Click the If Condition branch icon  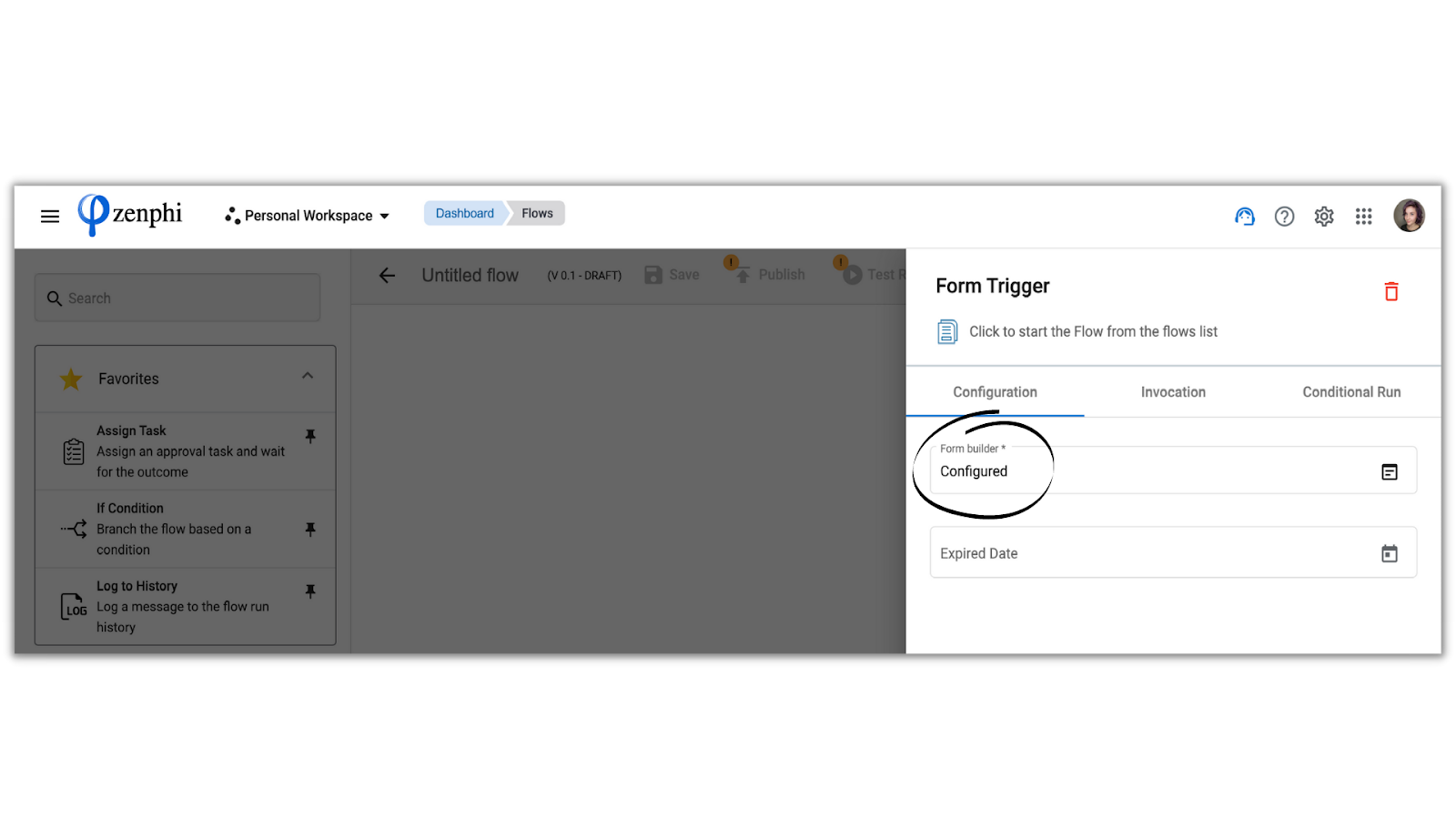tap(74, 529)
